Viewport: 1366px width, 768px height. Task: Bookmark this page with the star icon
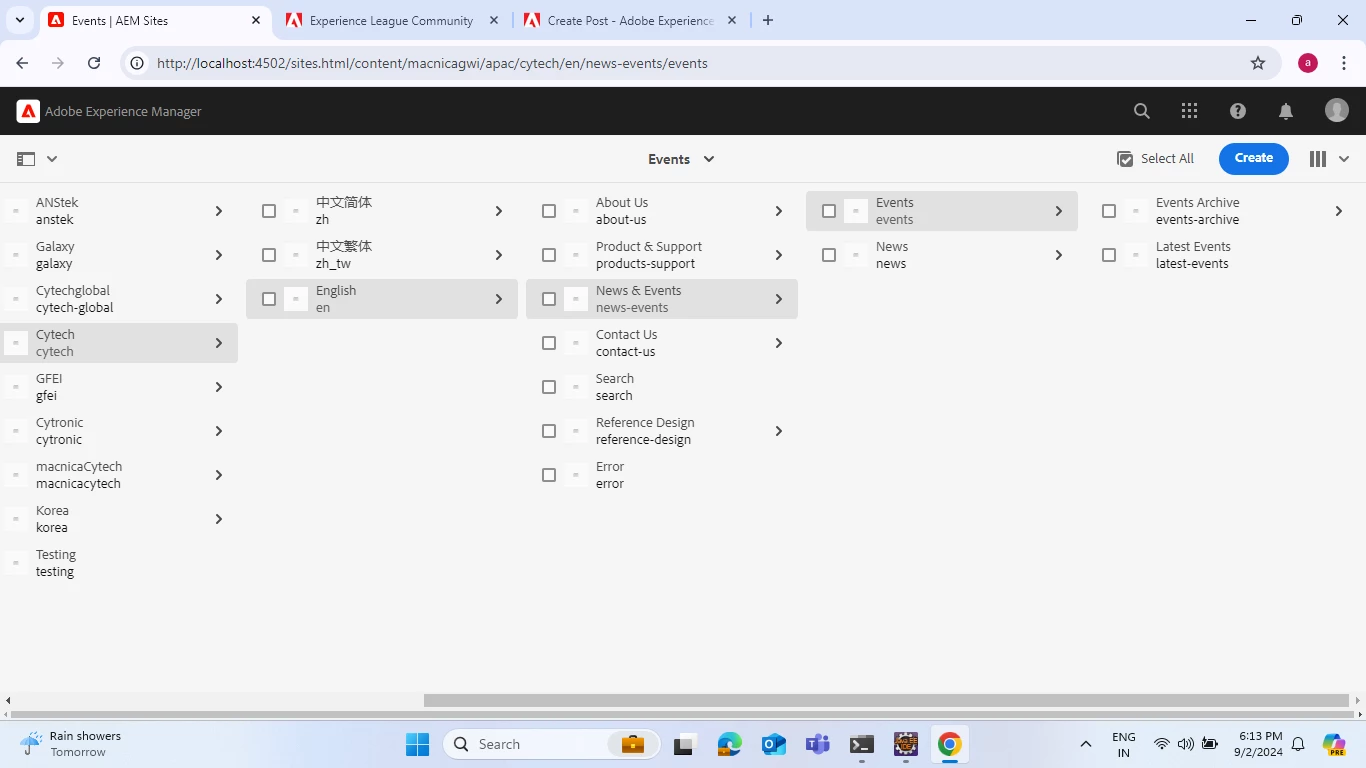[1258, 63]
